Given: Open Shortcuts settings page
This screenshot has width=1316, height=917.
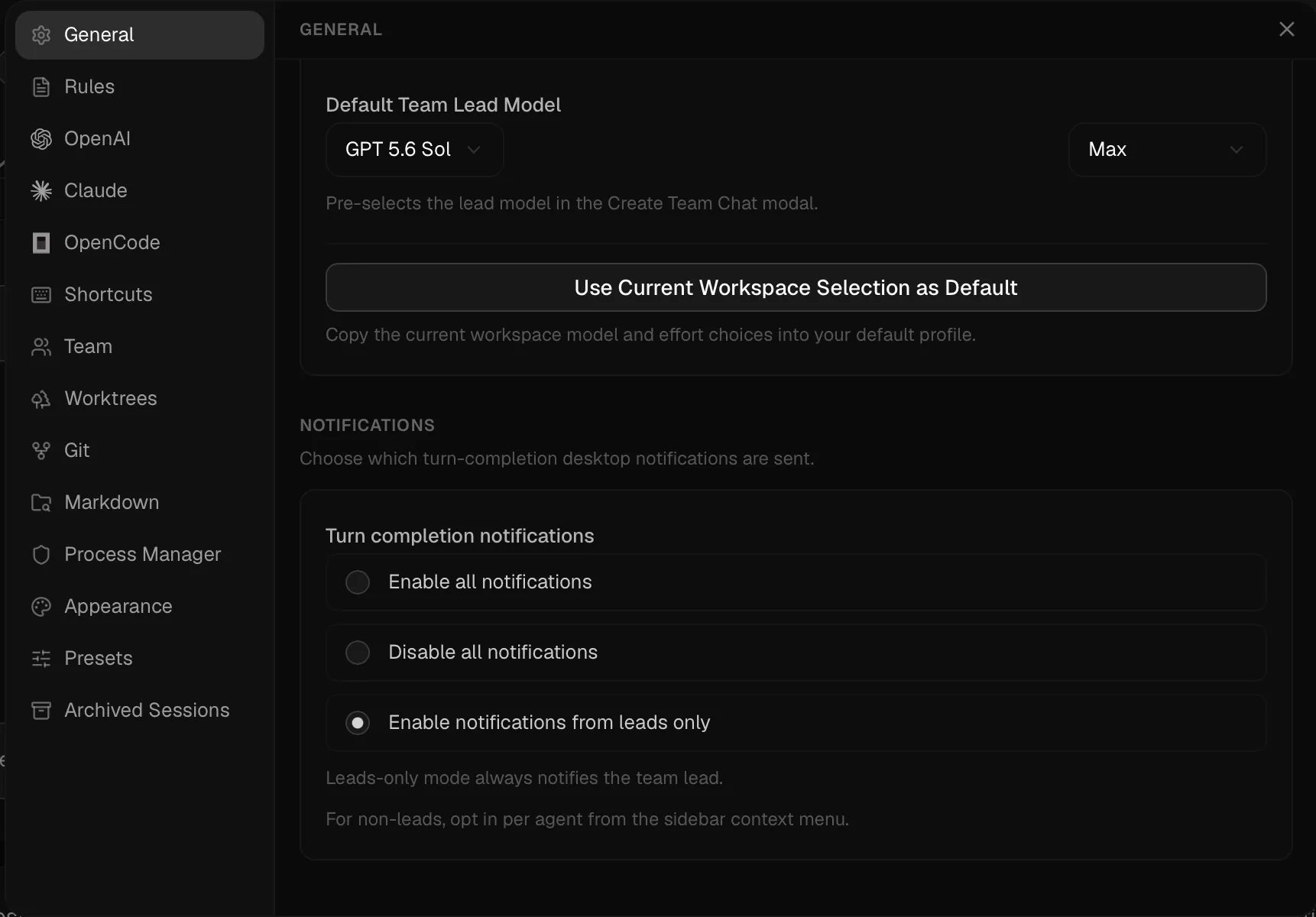Looking at the screenshot, I should click(x=140, y=295).
